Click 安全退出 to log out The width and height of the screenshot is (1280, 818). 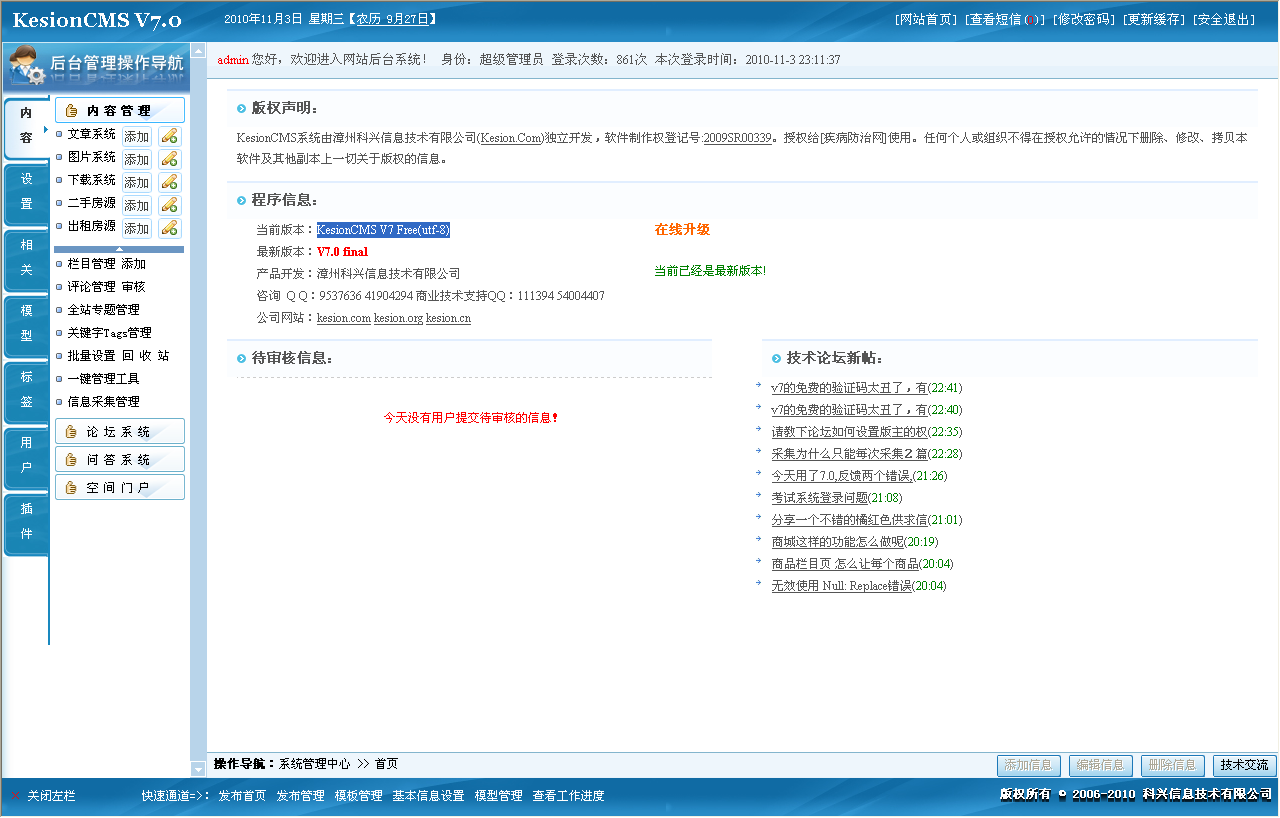click(x=1224, y=20)
